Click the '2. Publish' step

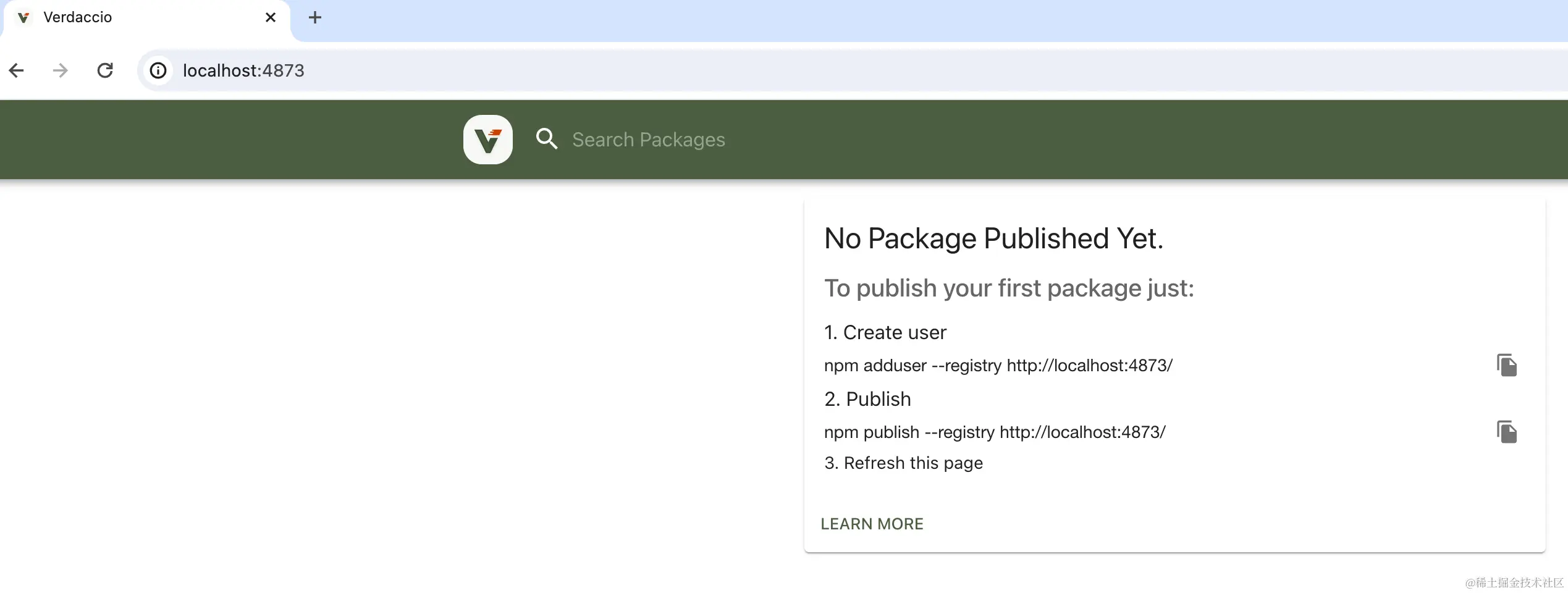[x=867, y=399]
